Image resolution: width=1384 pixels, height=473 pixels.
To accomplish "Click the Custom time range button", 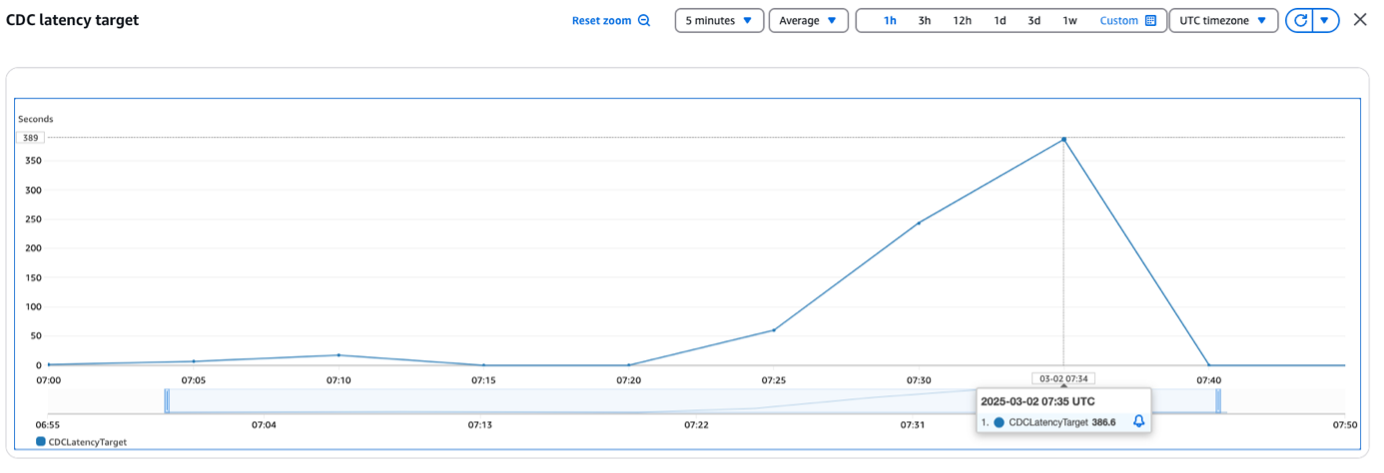I will tap(1128, 21).
